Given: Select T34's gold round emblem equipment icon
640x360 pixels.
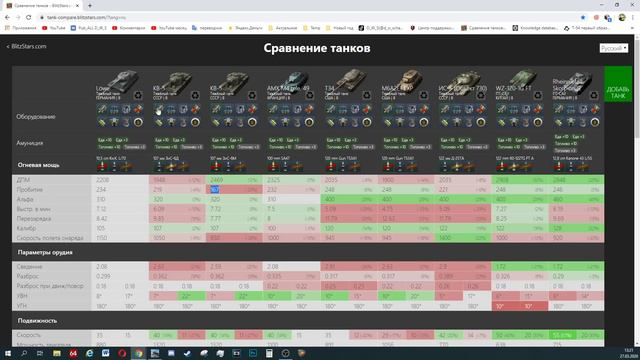Looking at the screenshot, I should (367, 122).
